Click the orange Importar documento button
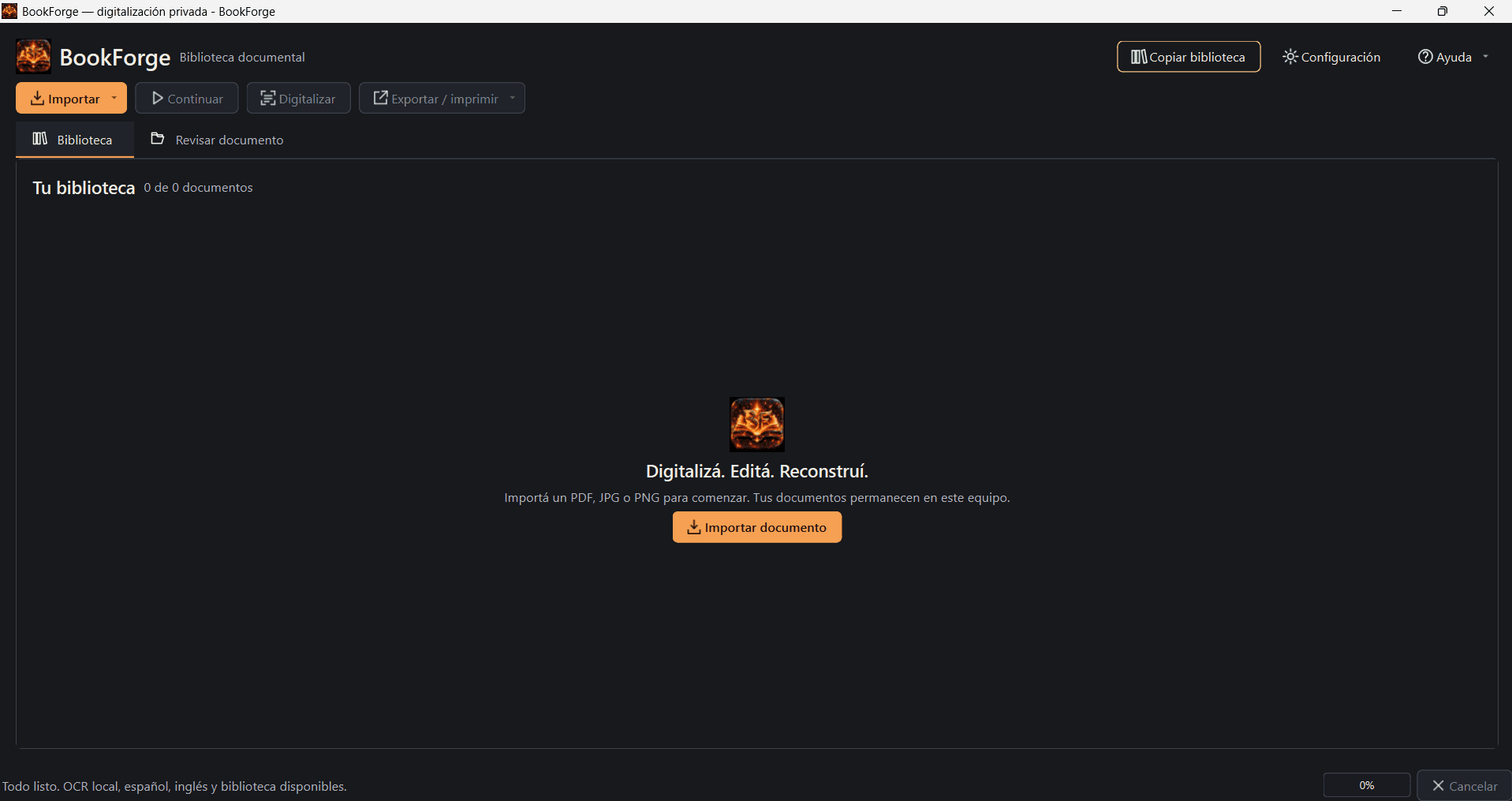Viewport: 1512px width, 801px height. [757, 527]
